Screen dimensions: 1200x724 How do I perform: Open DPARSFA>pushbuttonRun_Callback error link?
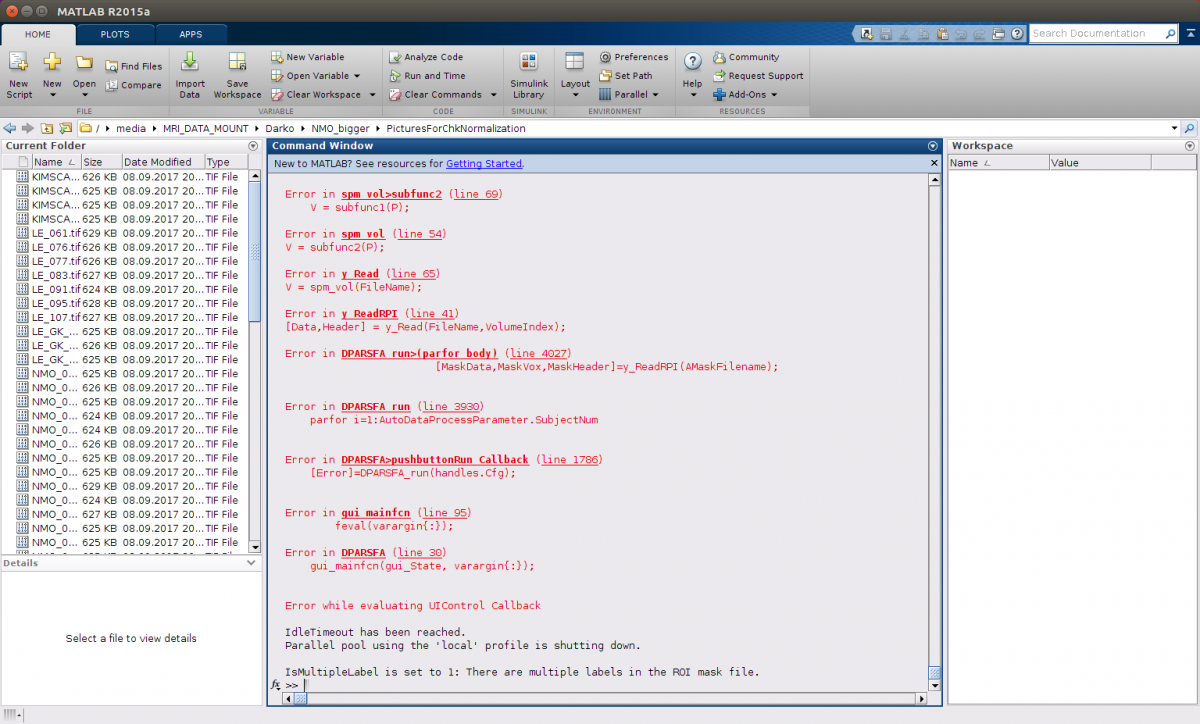pyautogui.click(x=435, y=460)
